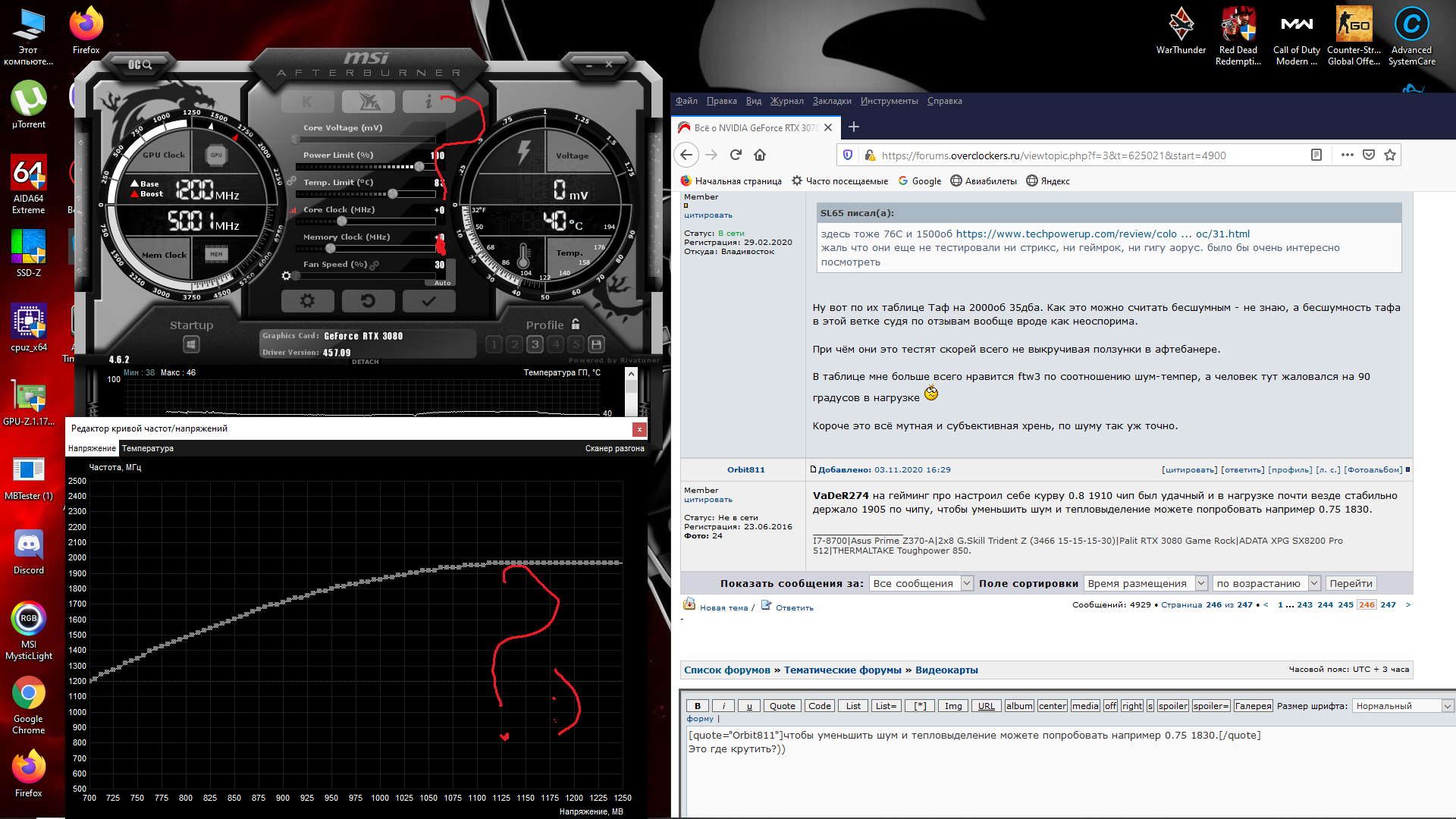Click reset to defaults button in Afterburner

click(368, 301)
